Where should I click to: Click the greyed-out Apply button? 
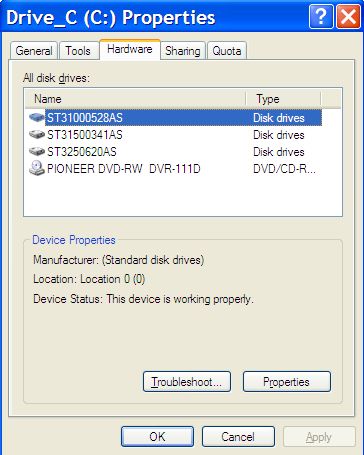[x=319, y=437]
